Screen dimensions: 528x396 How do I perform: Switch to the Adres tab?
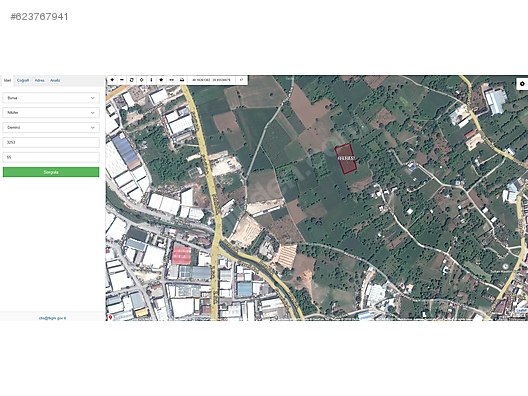39,80
